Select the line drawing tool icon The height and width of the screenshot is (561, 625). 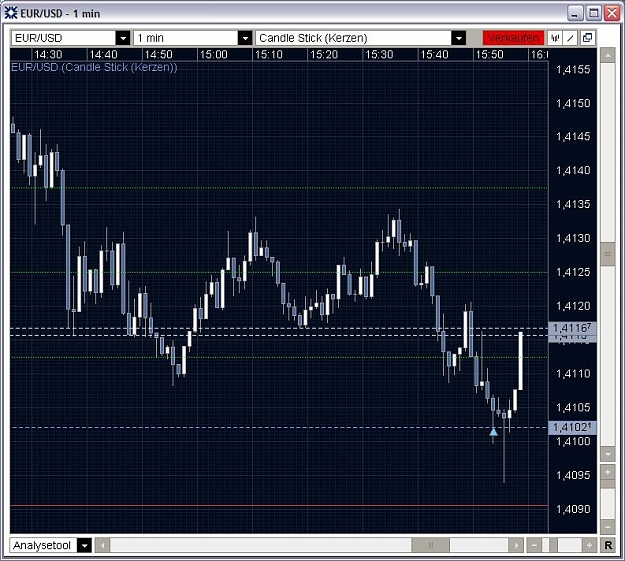pos(570,38)
